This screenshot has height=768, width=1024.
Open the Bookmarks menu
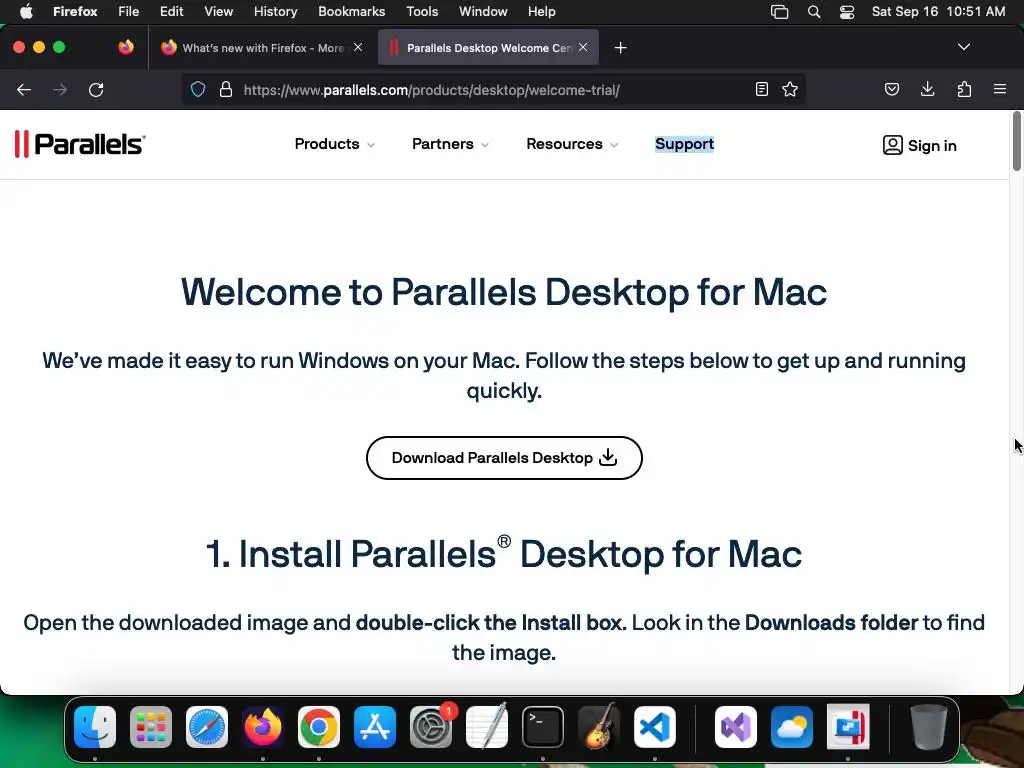coord(351,12)
